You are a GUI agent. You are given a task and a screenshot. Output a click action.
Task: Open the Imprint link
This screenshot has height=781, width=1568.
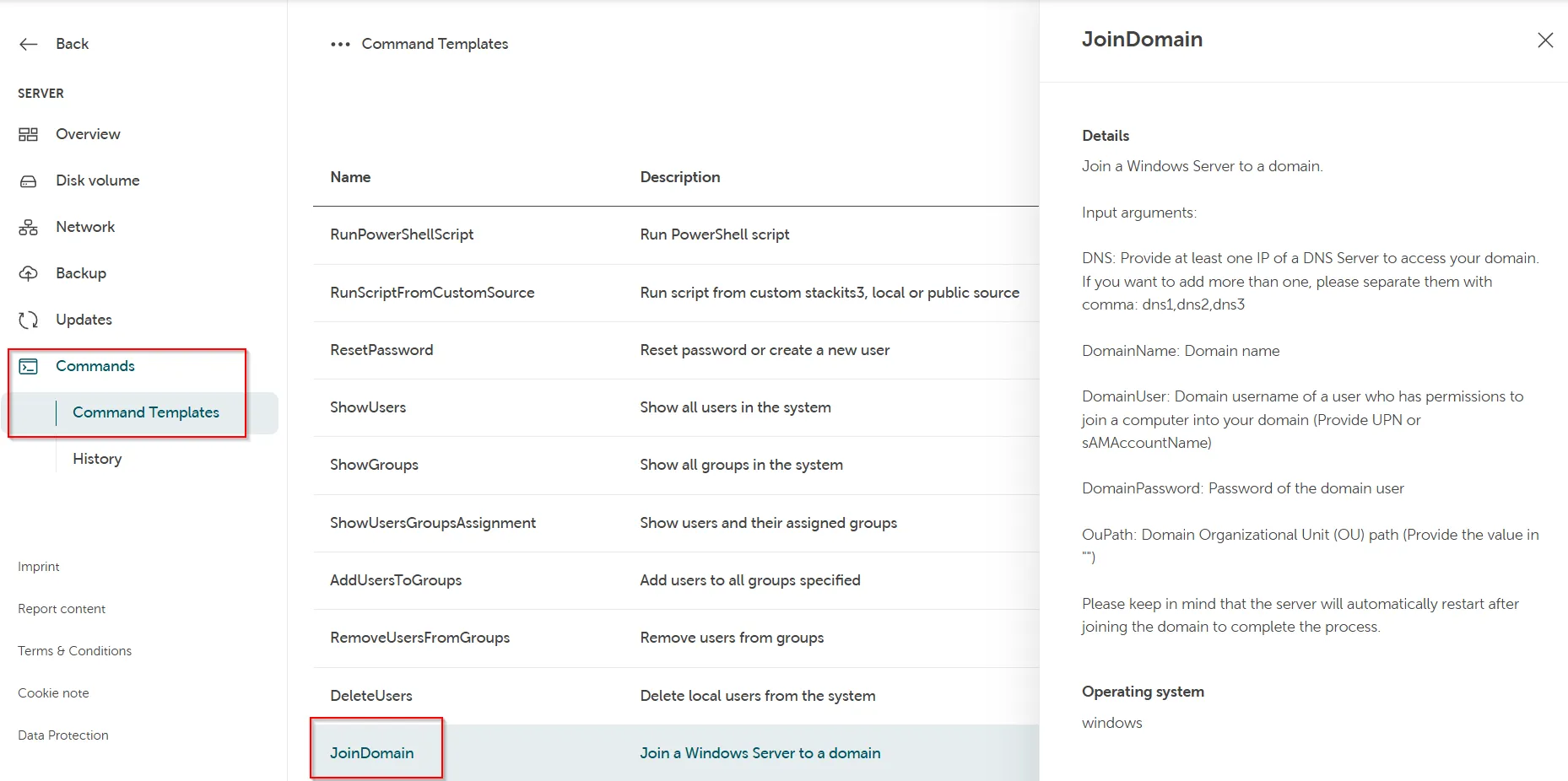[38, 566]
